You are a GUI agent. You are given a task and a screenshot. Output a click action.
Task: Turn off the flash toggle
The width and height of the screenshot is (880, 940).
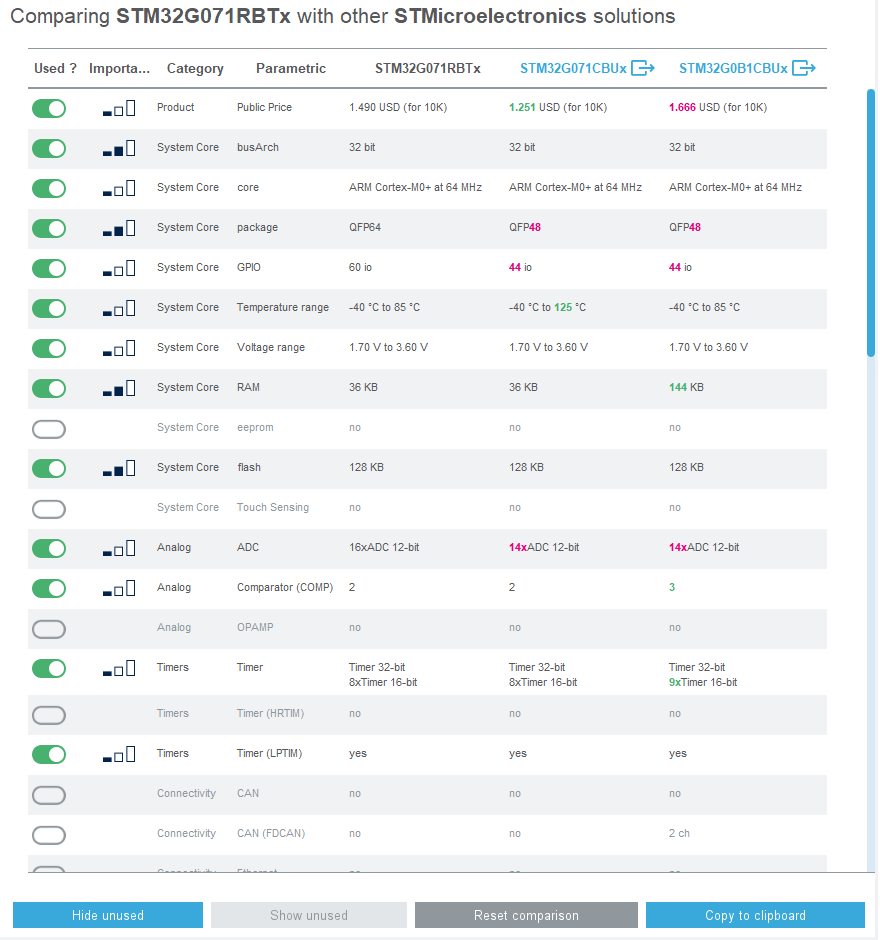(x=49, y=468)
